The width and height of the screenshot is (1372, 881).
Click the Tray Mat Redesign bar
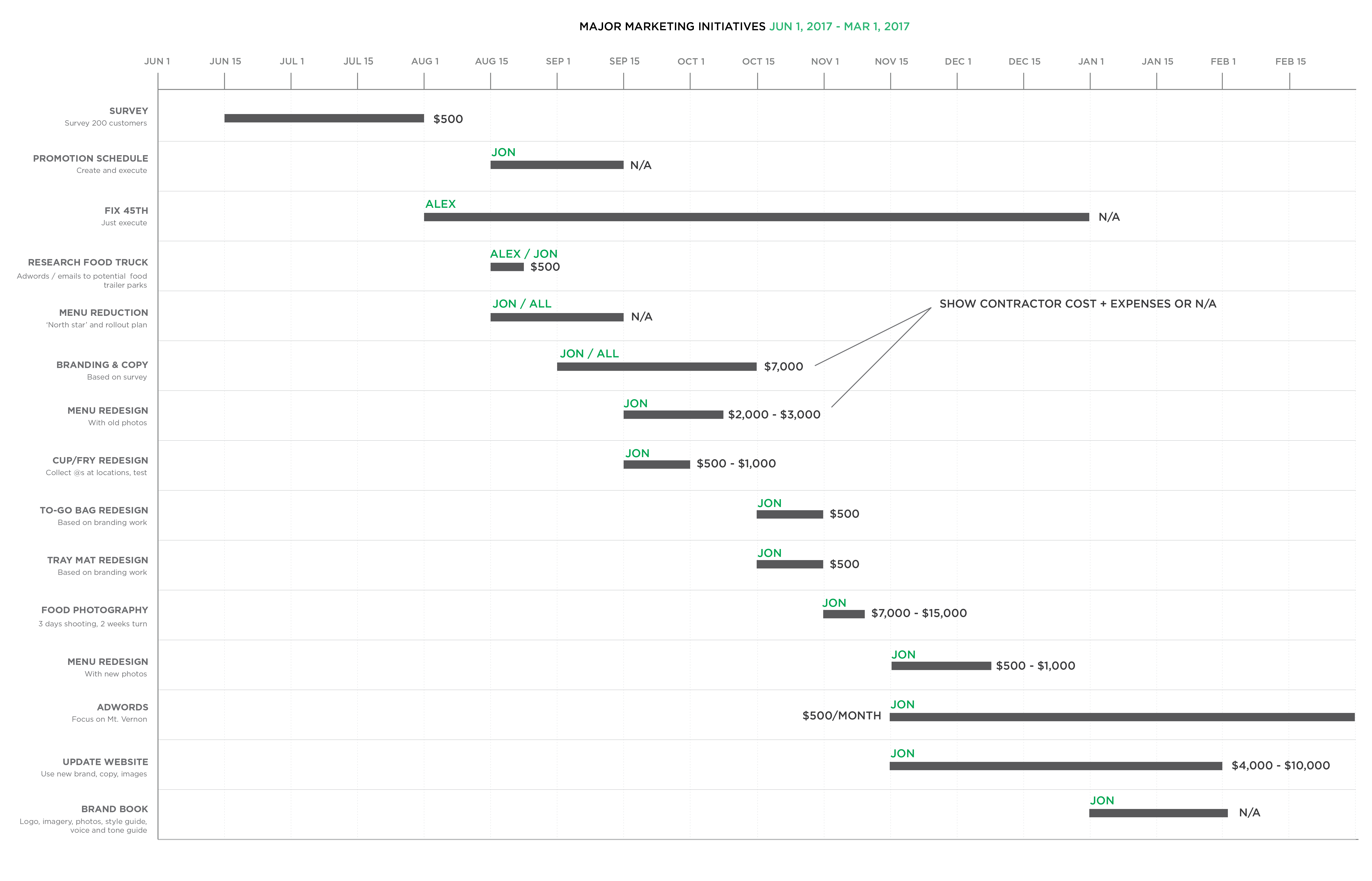790,564
